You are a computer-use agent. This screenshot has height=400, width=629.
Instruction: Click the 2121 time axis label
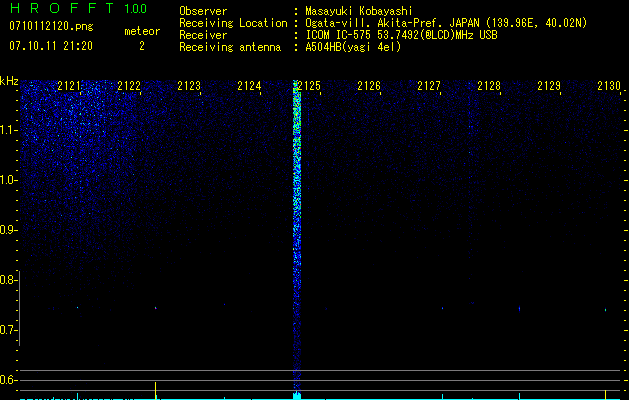point(69,86)
